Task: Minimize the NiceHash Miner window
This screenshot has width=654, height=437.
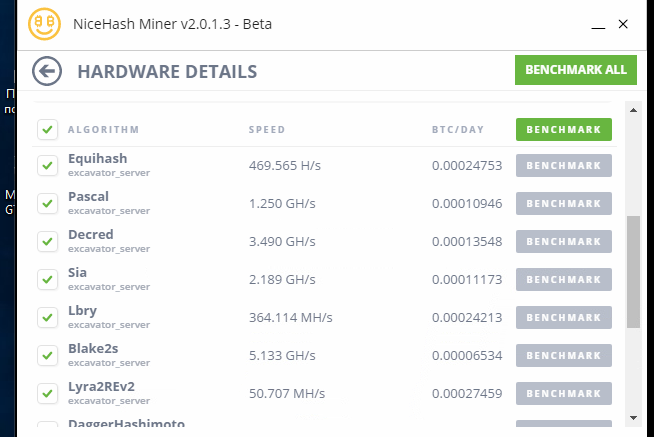Action: tap(597, 24)
